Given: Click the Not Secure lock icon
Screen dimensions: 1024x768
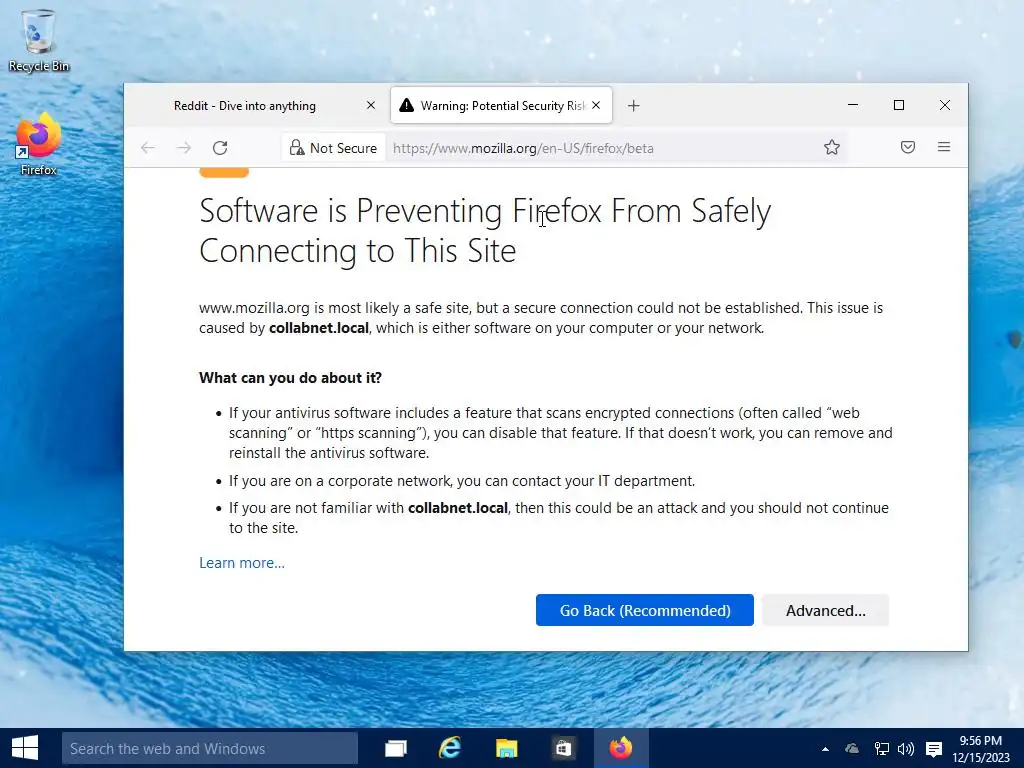Looking at the screenshot, I should coord(297,148).
